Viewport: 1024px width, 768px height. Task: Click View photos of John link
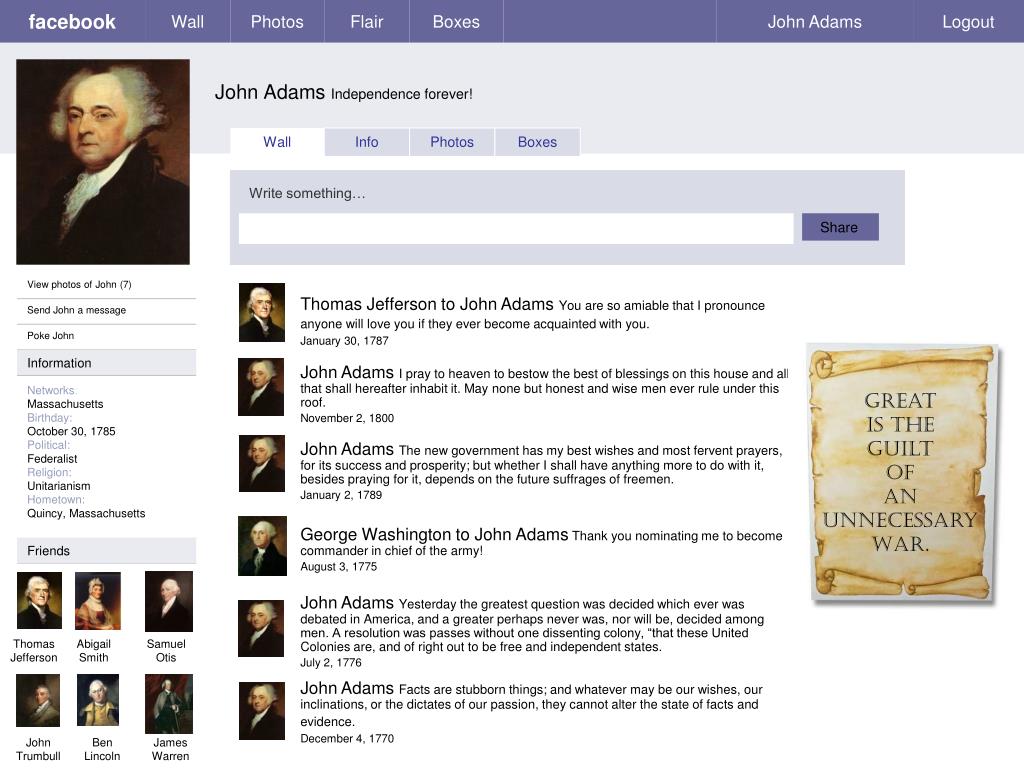click(79, 285)
